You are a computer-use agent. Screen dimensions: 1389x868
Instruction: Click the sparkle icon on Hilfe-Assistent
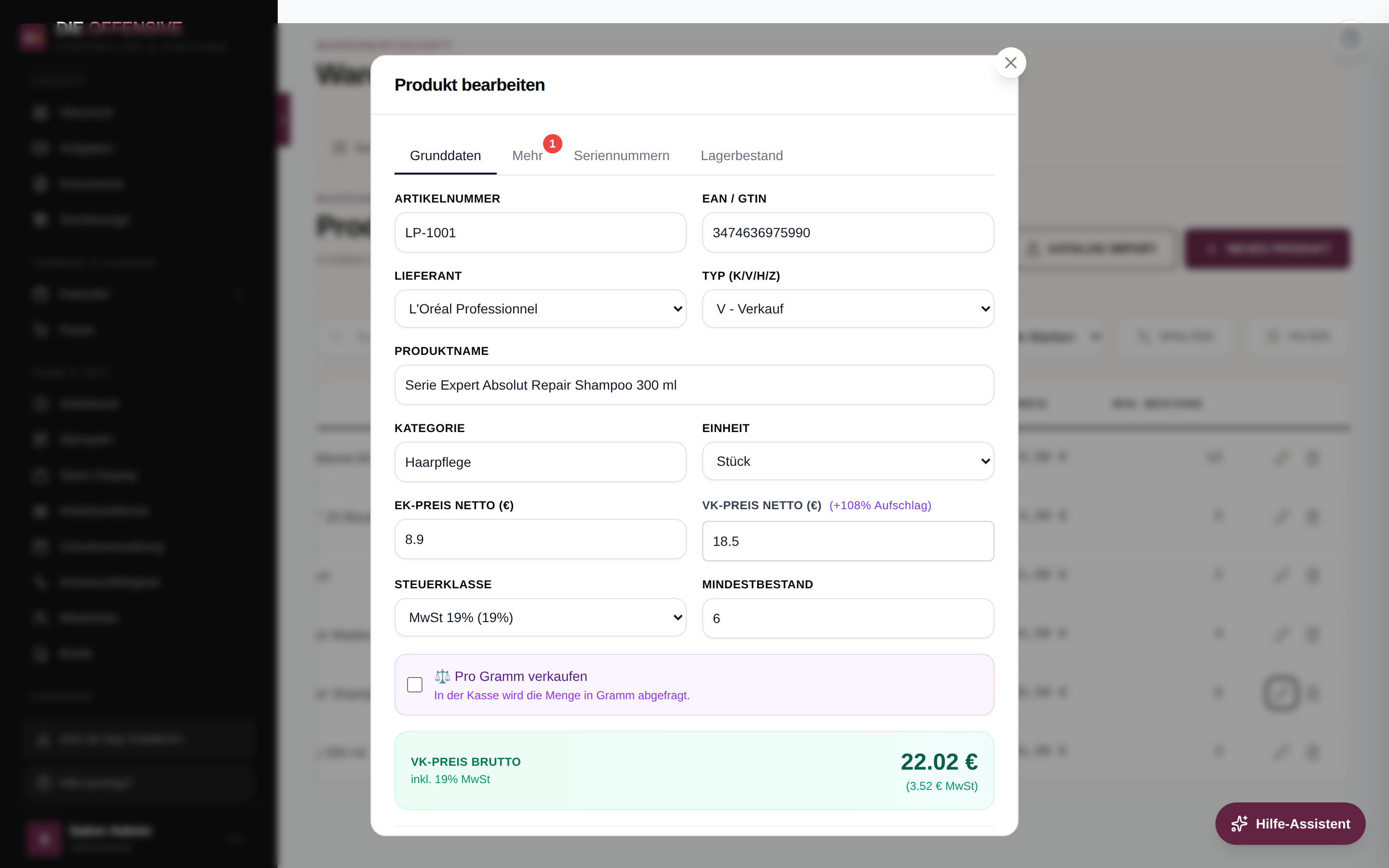click(x=1239, y=824)
